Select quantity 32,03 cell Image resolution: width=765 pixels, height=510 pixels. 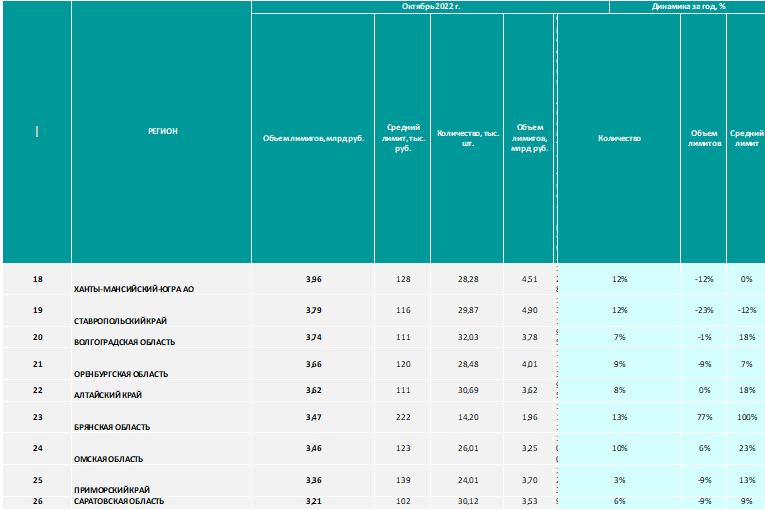pyautogui.click(x=467, y=337)
